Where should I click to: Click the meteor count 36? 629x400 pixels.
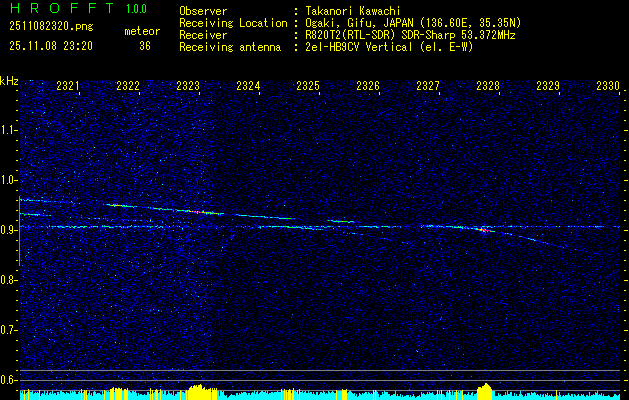[x=145, y=46]
